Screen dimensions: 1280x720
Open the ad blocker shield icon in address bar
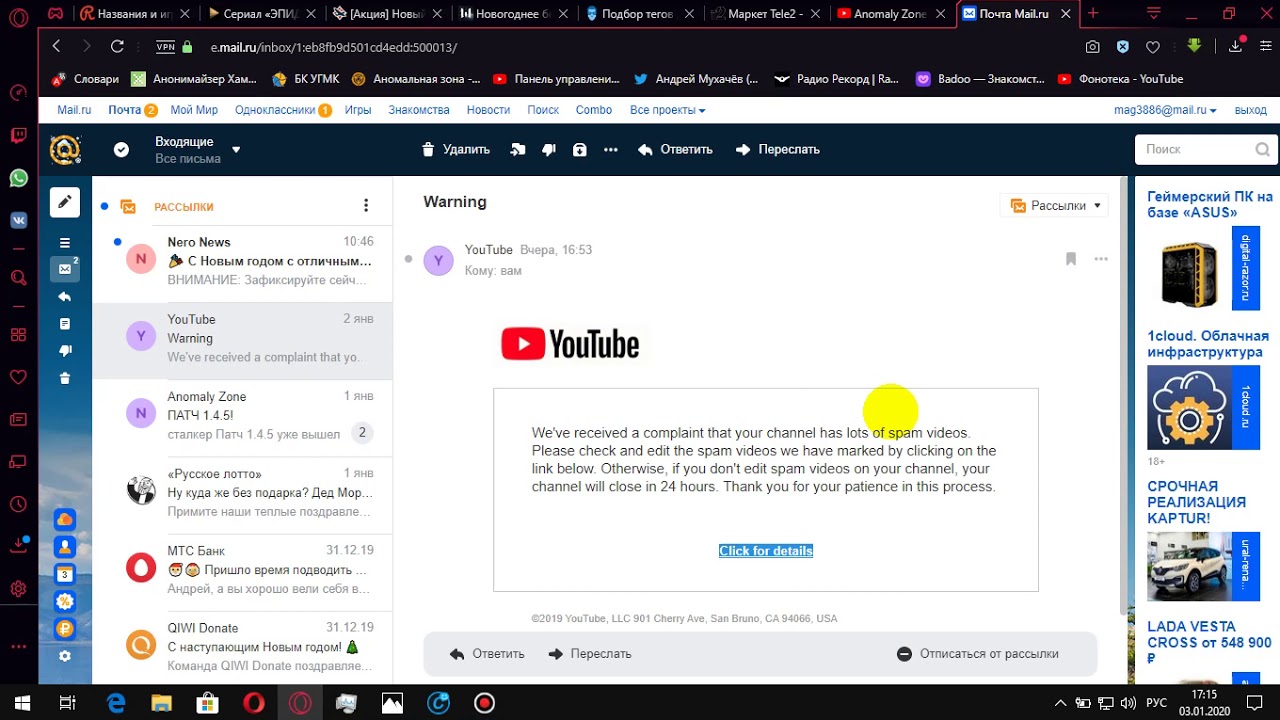pyautogui.click(x=1123, y=47)
